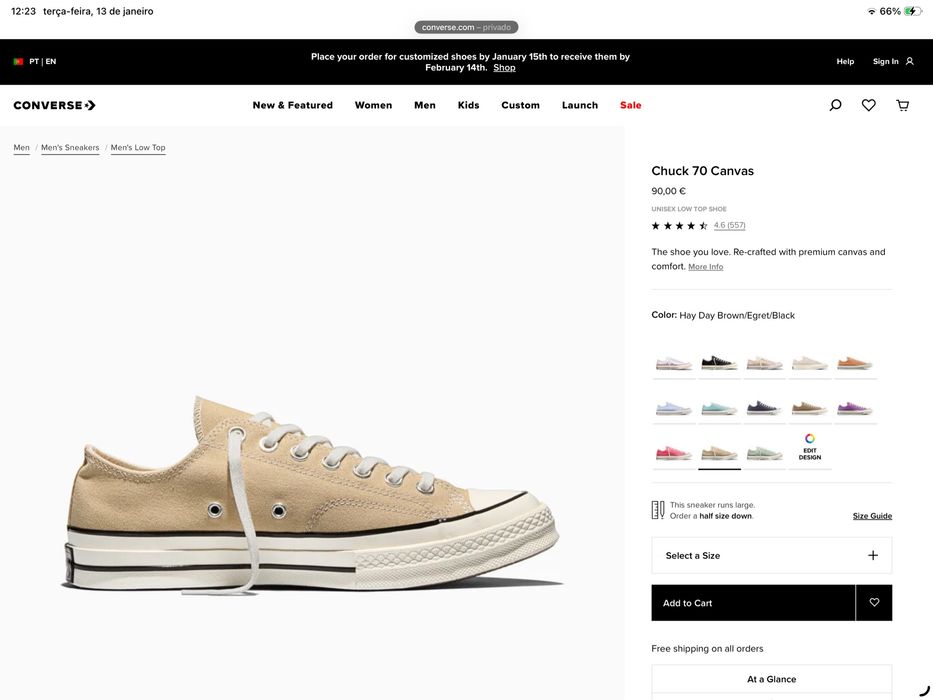Click the Converse logo
Image resolution: width=933 pixels, height=700 pixels.
55,105
